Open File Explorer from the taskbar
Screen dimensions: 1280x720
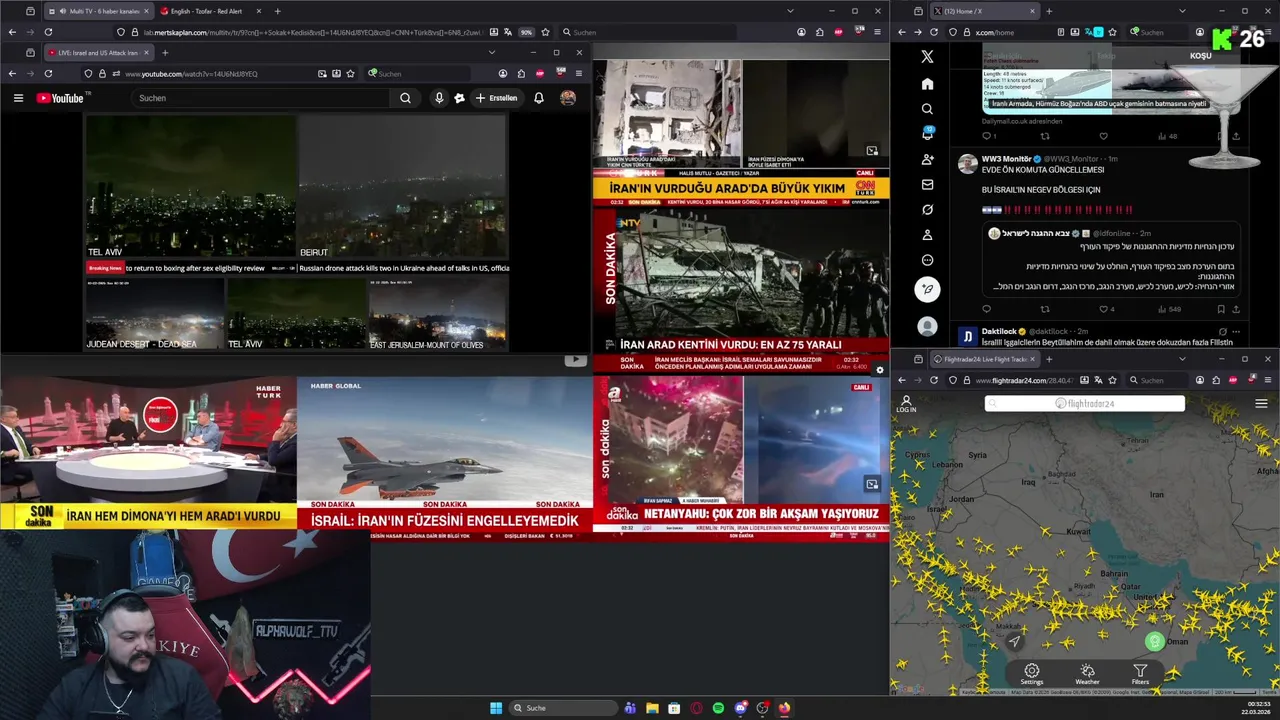652,708
